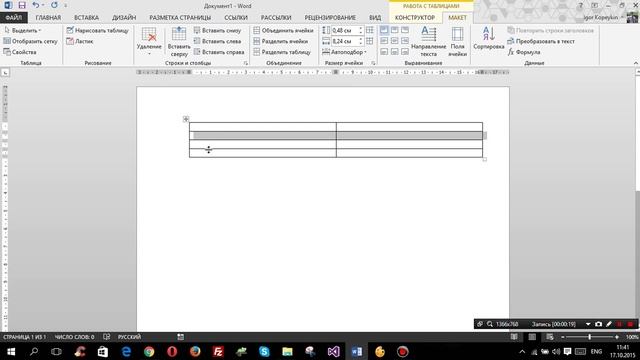Switch to ВСТАВКА ribbon tab

coord(86,18)
